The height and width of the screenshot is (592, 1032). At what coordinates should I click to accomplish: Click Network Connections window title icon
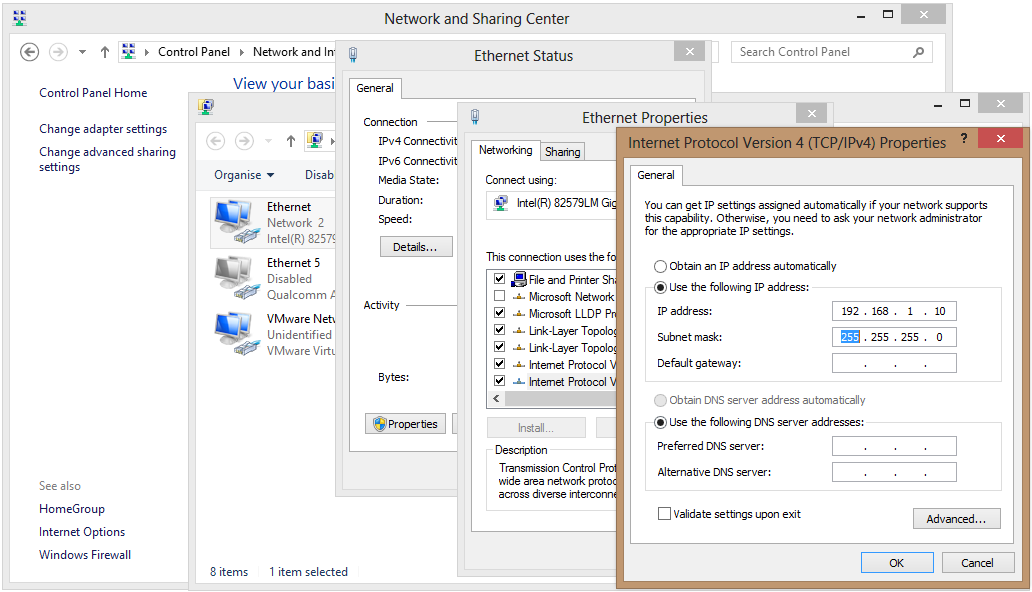[x=206, y=106]
